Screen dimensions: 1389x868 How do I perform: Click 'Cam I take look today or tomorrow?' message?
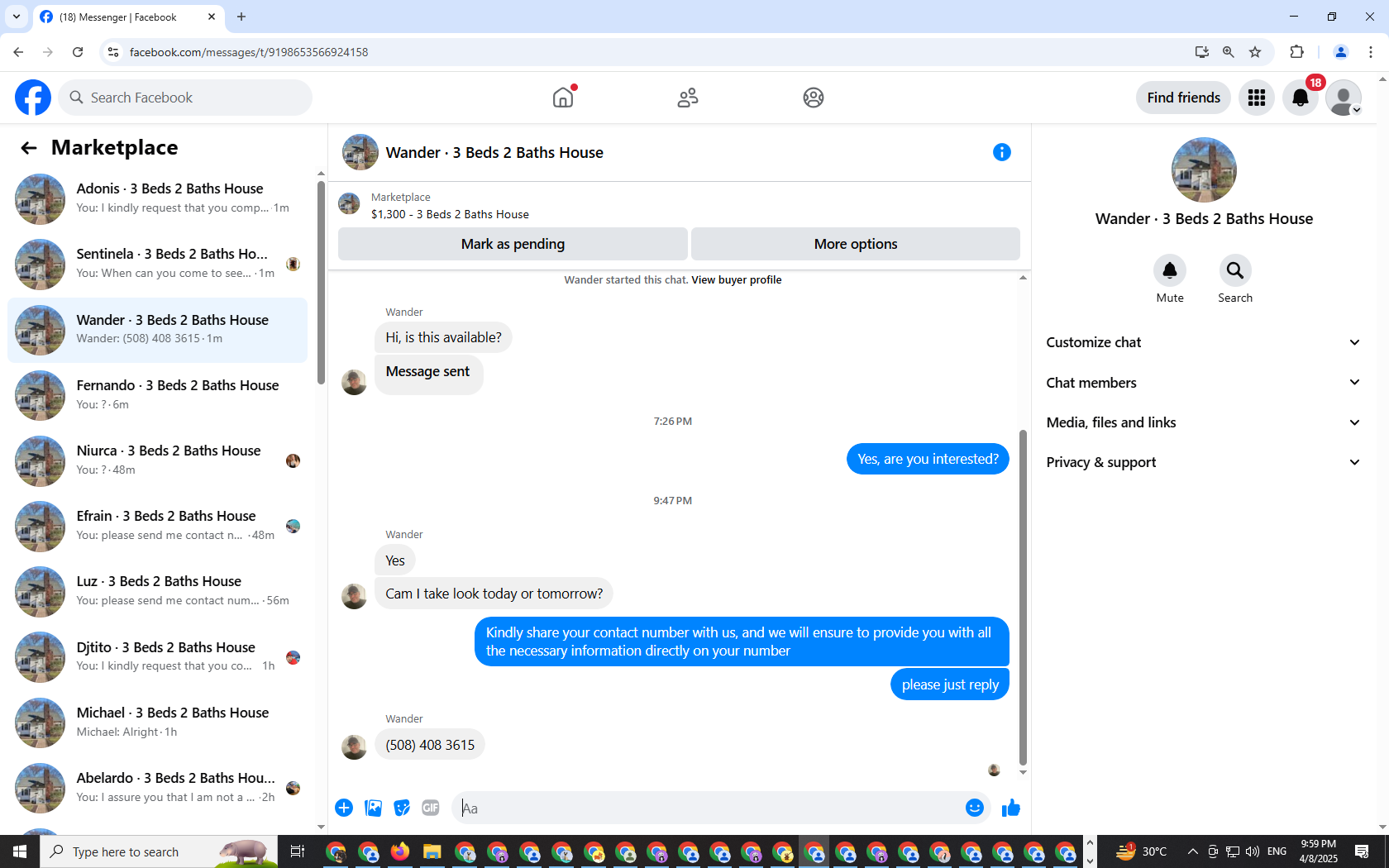click(494, 594)
